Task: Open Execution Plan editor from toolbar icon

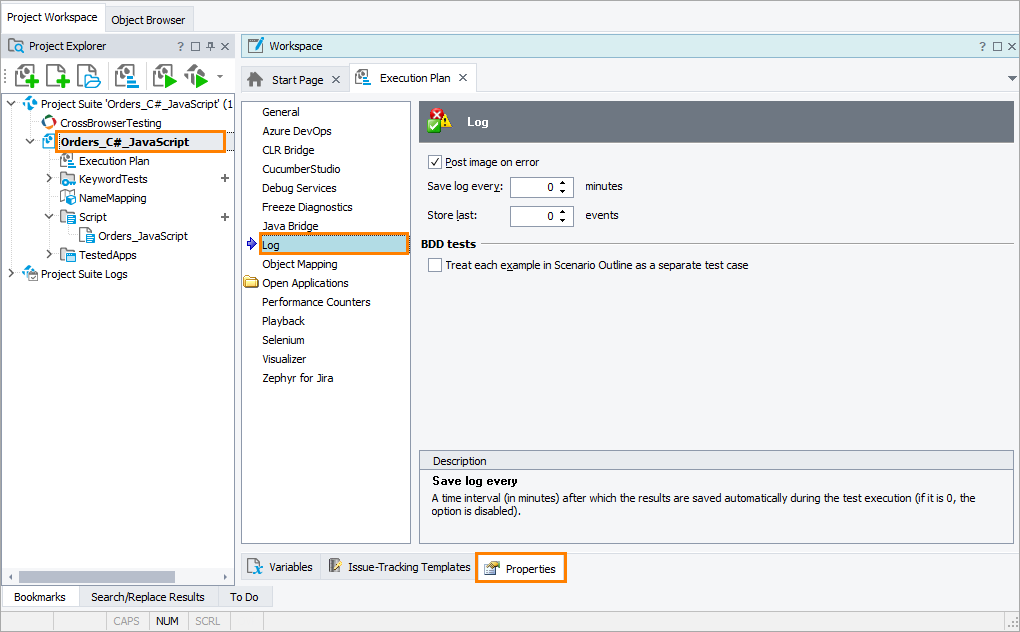Action: tap(126, 76)
